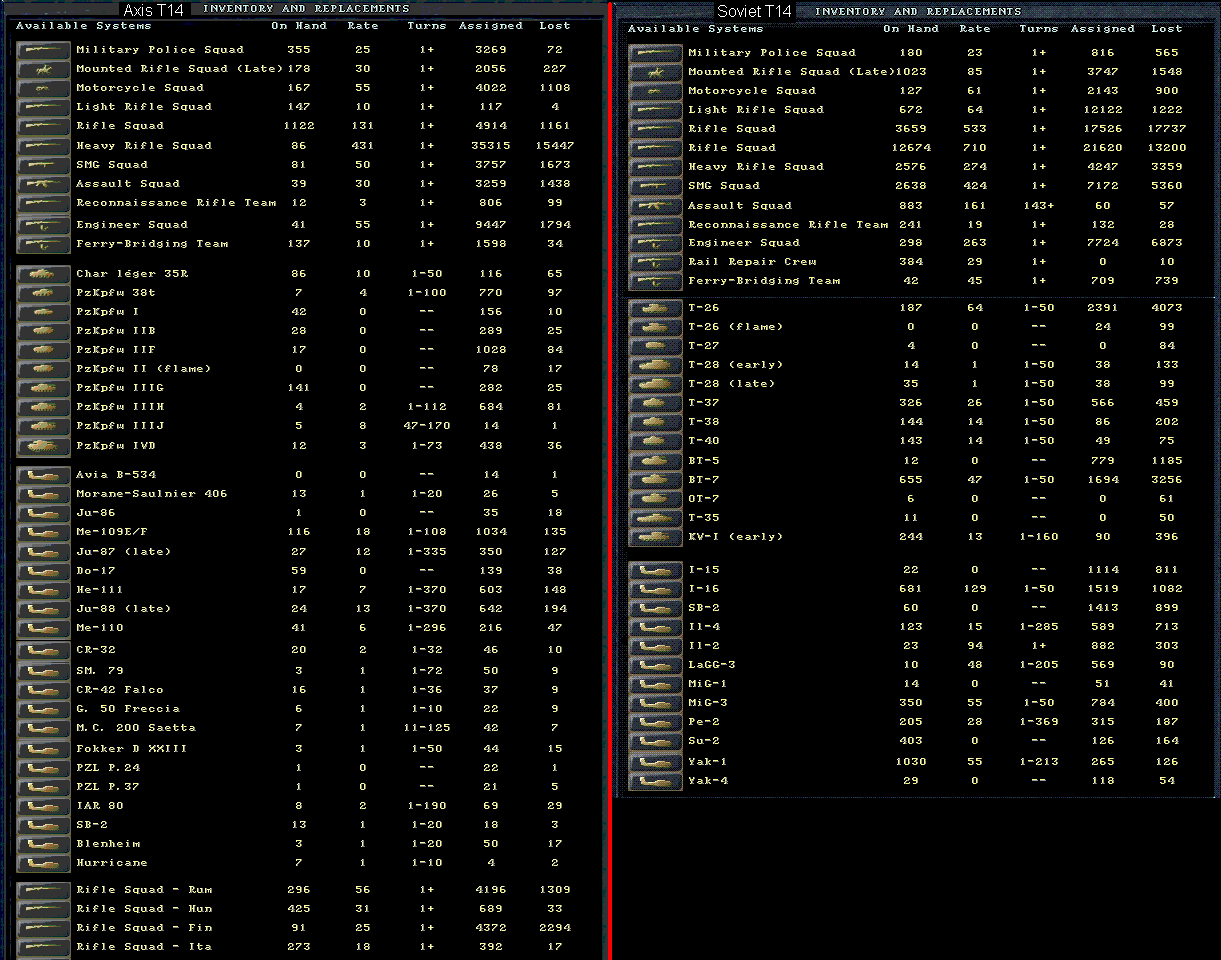
Task: Click 'Reconnaissance Rifle Team' in Axis panel
Action: point(176,203)
